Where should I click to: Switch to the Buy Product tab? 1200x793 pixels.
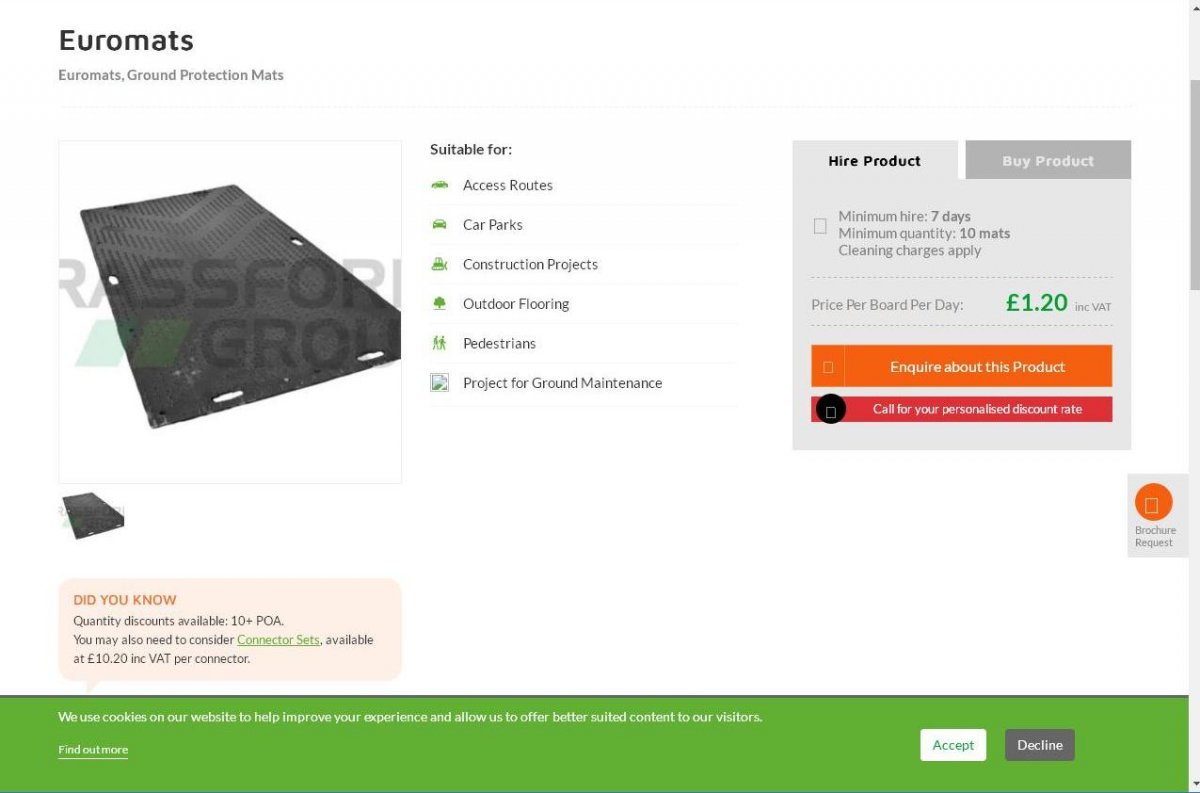(x=1048, y=160)
